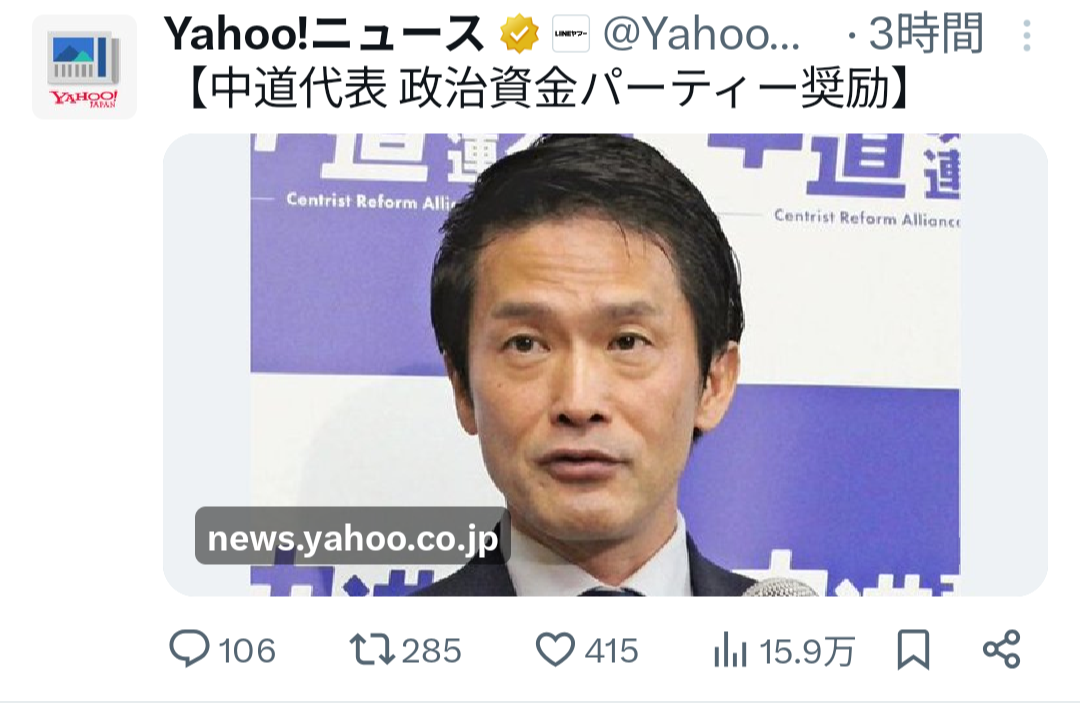Open the Yahoo! Japan profile avatar

click(84, 67)
